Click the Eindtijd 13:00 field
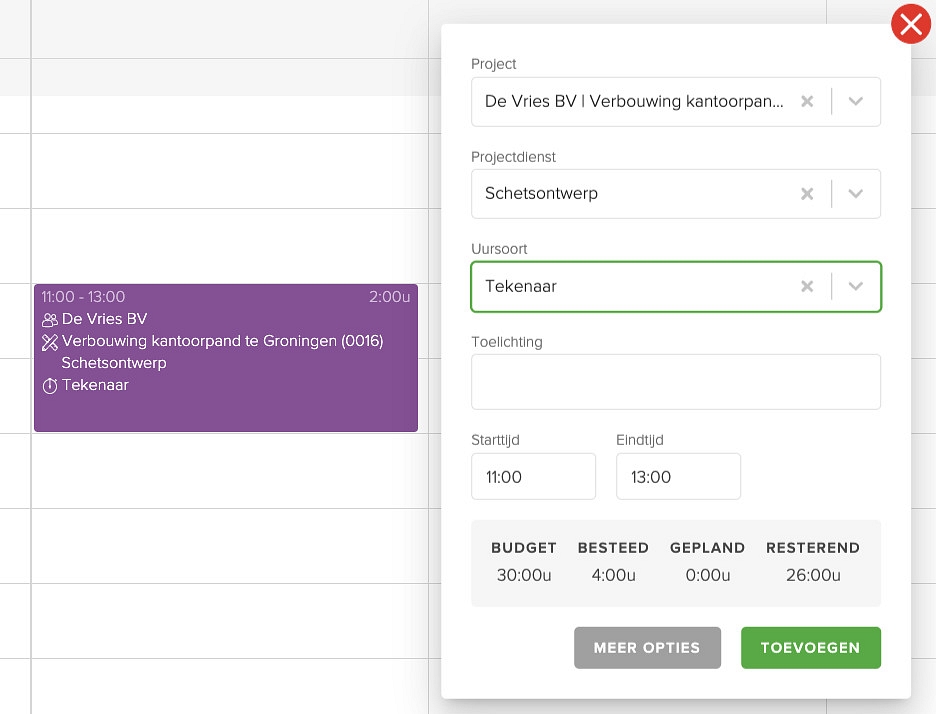 [678, 477]
